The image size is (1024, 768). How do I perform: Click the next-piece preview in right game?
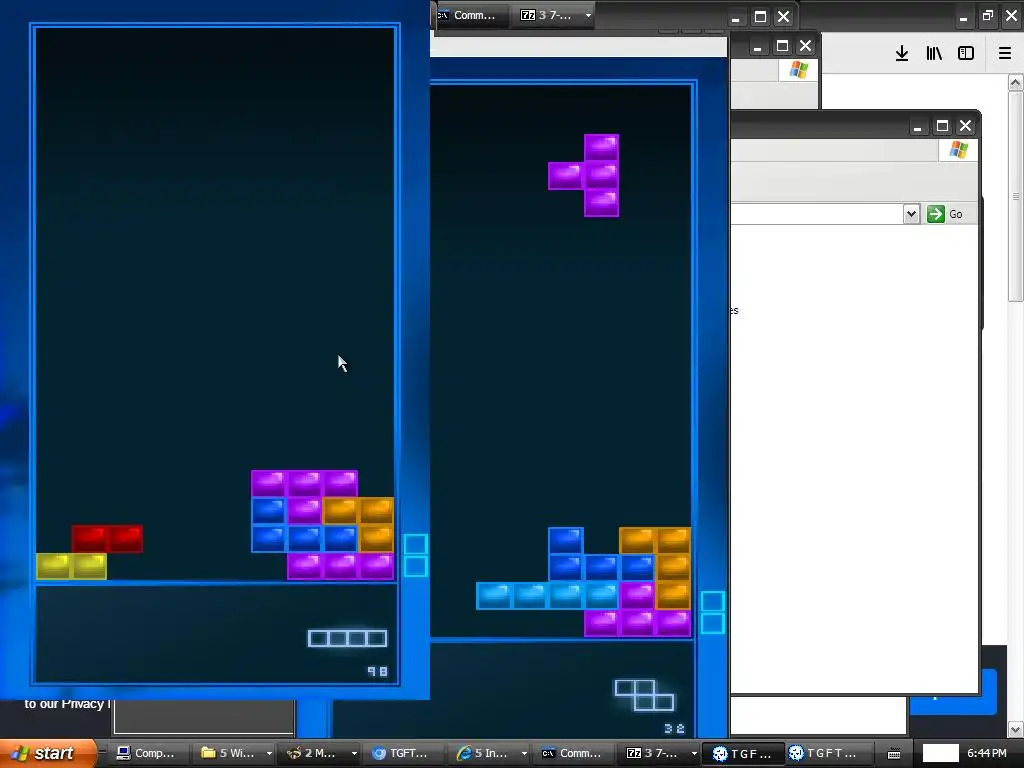(x=645, y=695)
